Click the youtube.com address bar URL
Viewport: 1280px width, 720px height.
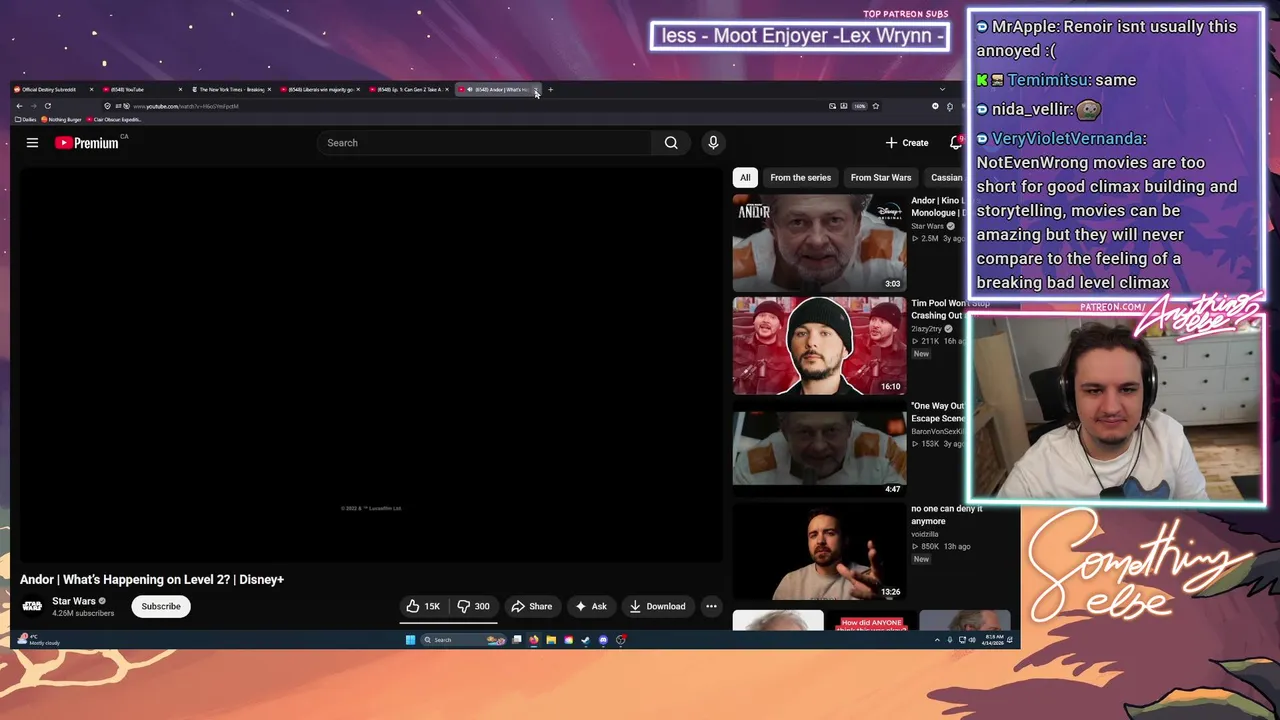[x=186, y=106]
